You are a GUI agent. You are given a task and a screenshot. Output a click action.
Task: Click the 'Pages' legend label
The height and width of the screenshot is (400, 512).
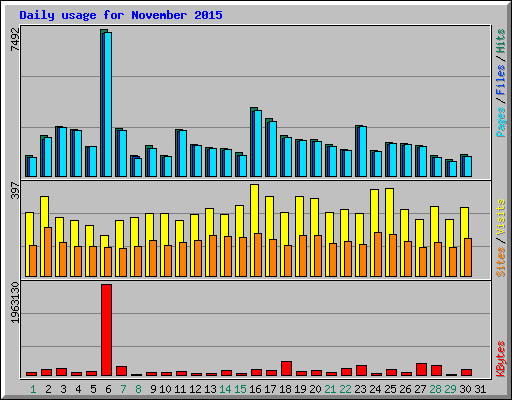pos(501,122)
